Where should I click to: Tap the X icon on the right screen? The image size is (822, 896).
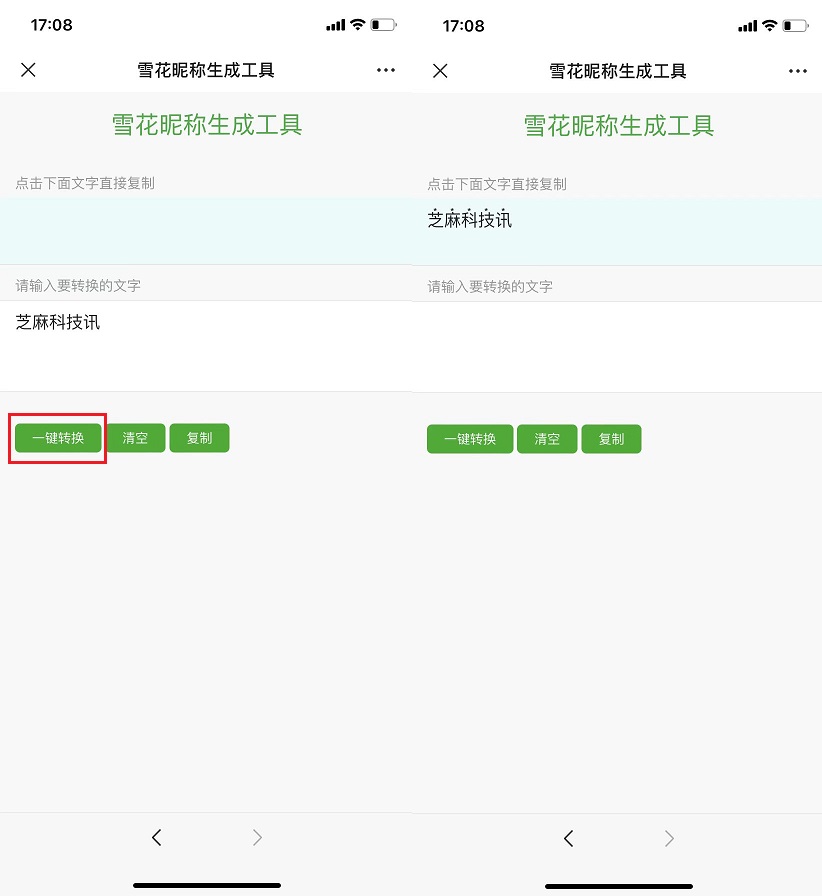pyautogui.click(x=440, y=70)
